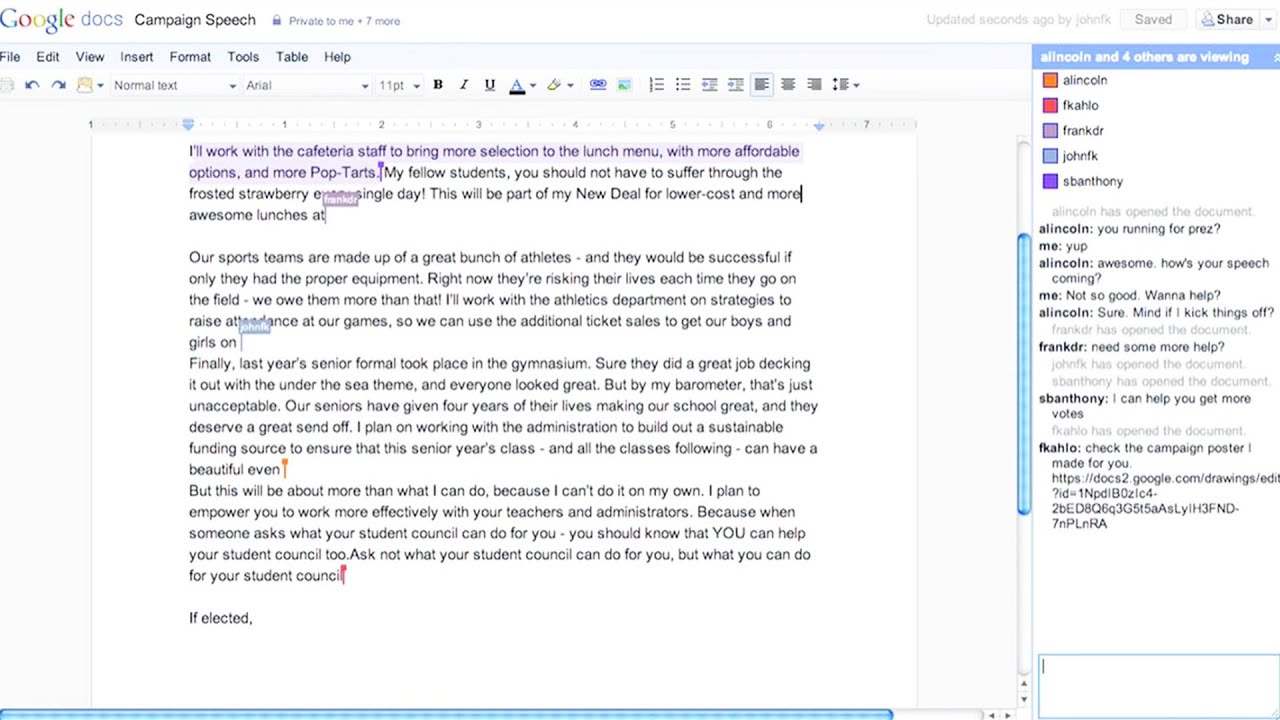Open the View menu
This screenshot has height=720, width=1280.
(x=90, y=57)
